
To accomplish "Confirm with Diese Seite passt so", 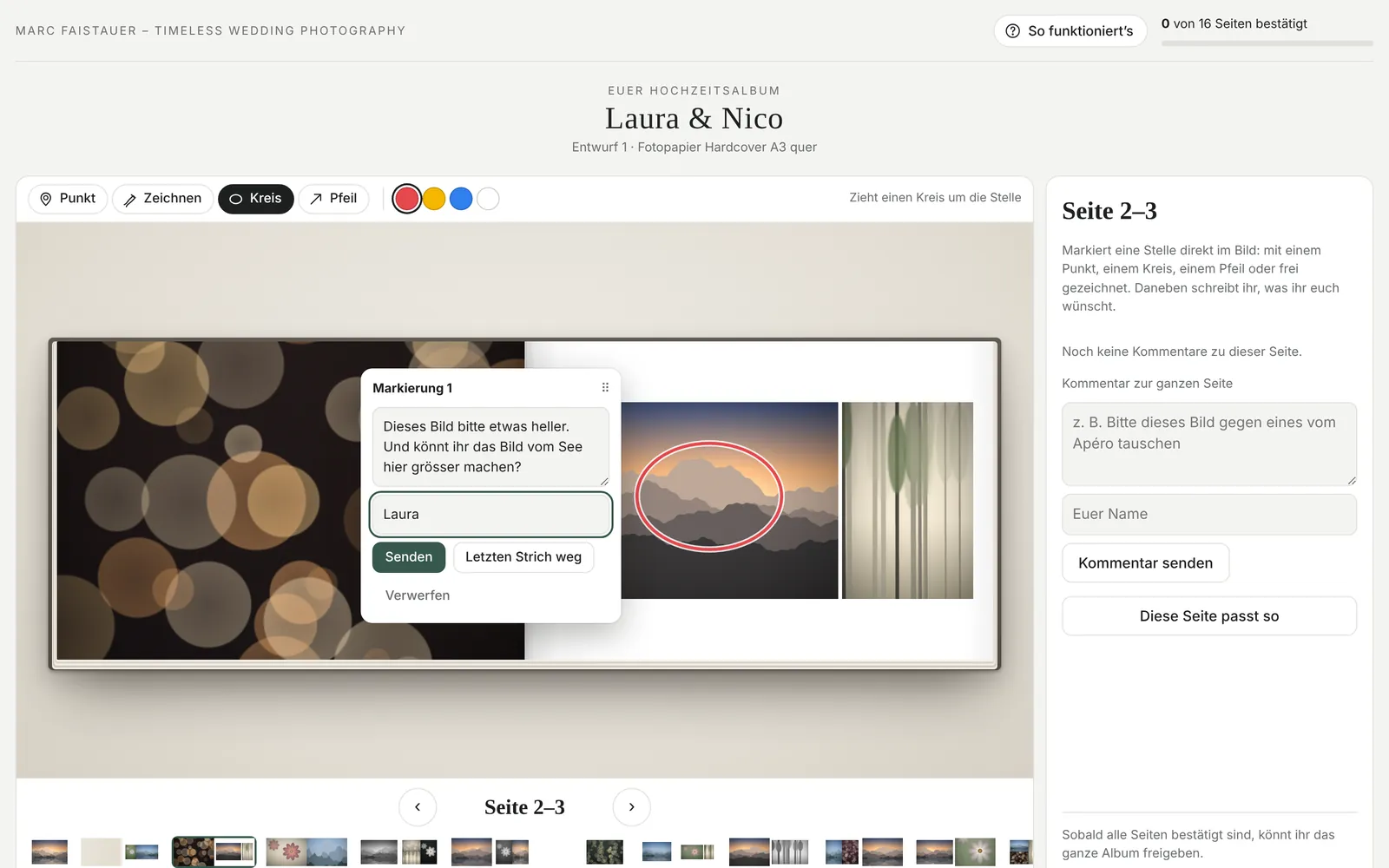I will pos(1209,616).
